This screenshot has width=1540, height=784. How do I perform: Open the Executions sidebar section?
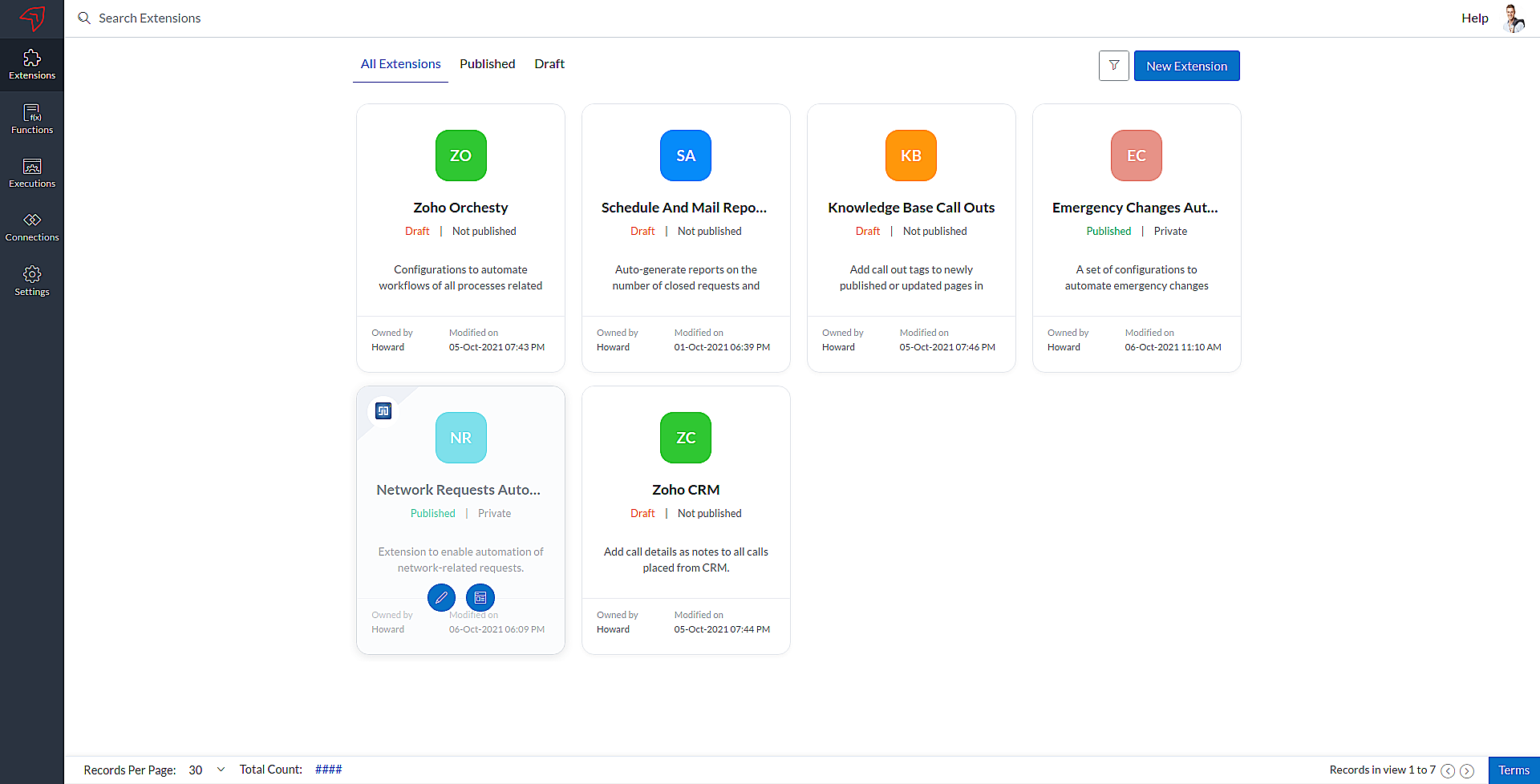pos(32,173)
